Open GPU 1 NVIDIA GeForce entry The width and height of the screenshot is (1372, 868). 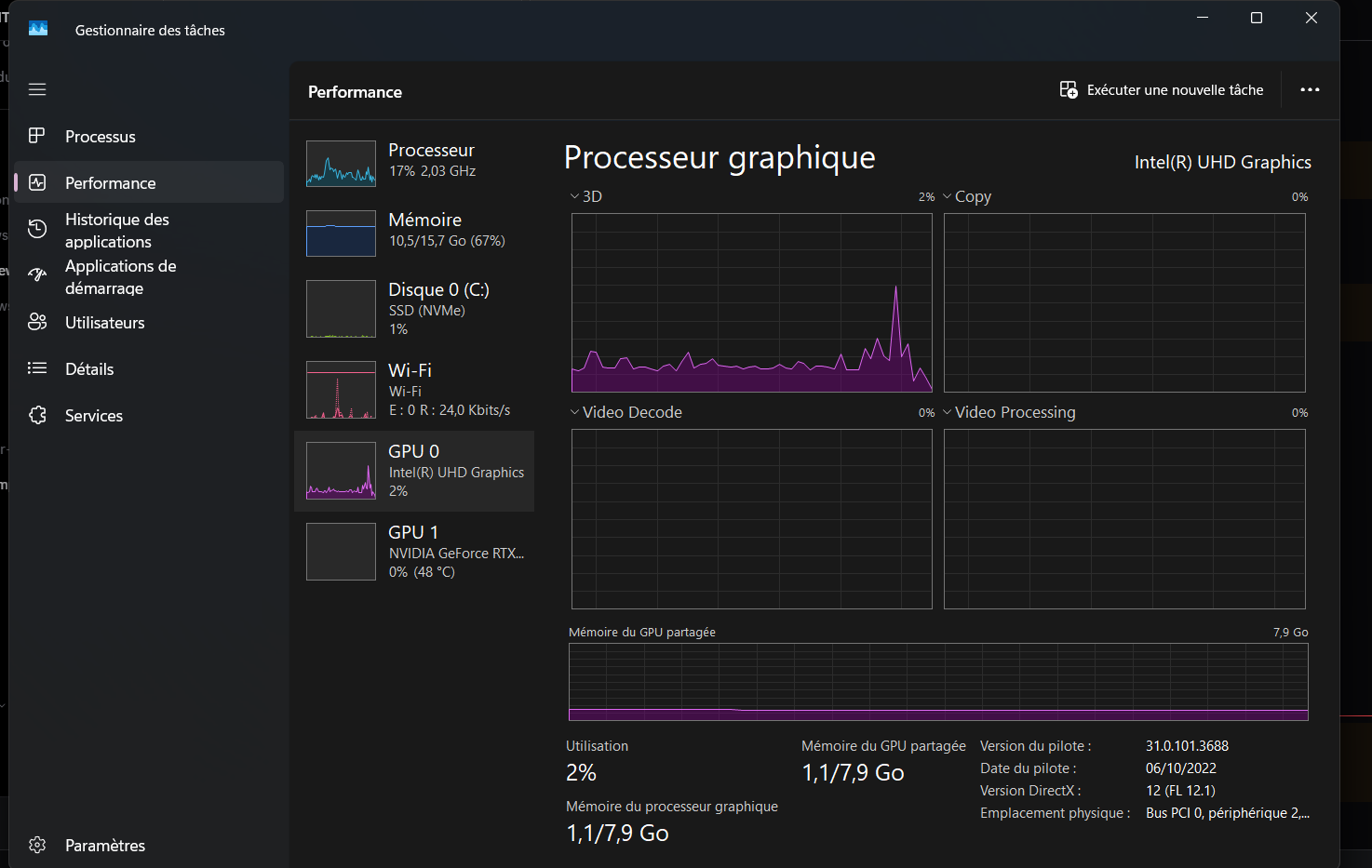tap(414, 551)
